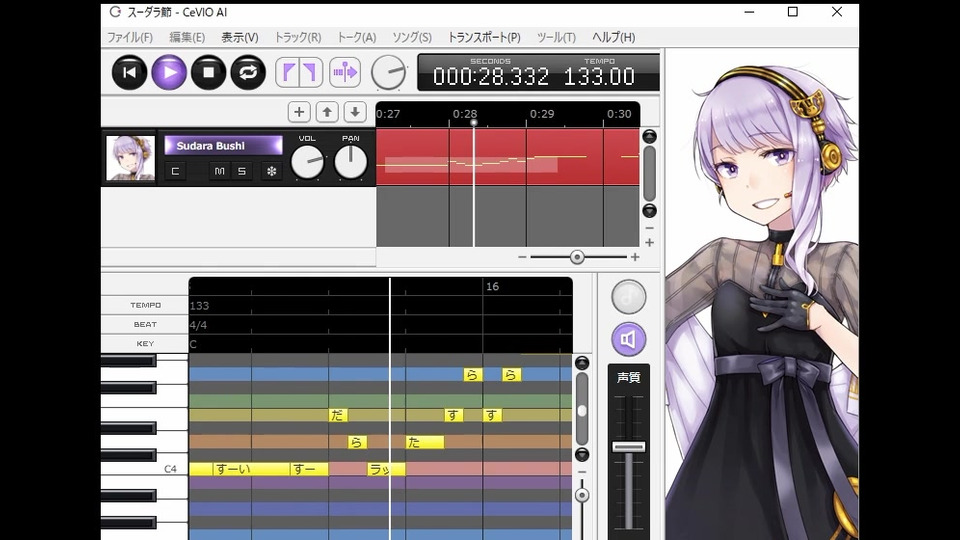Freeze the track with snowflake button
This screenshot has width=960, height=540.
coord(271,171)
